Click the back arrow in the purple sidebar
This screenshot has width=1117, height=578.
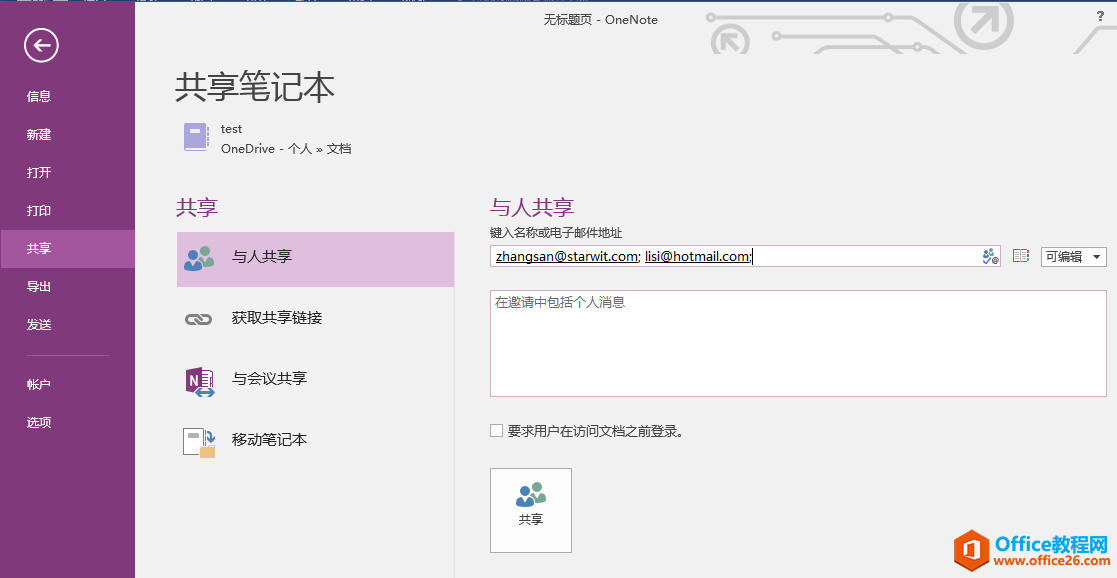point(39,45)
